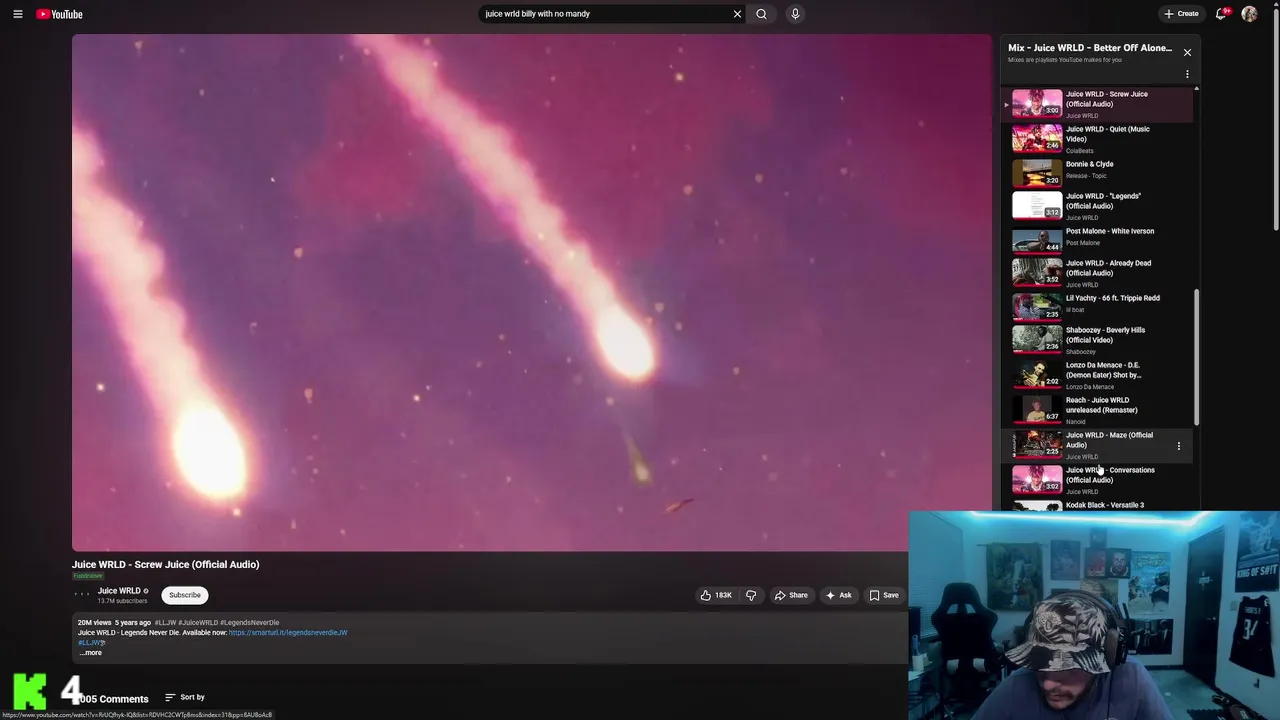Click the 13.7M subscribers count text

coord(122,601)
